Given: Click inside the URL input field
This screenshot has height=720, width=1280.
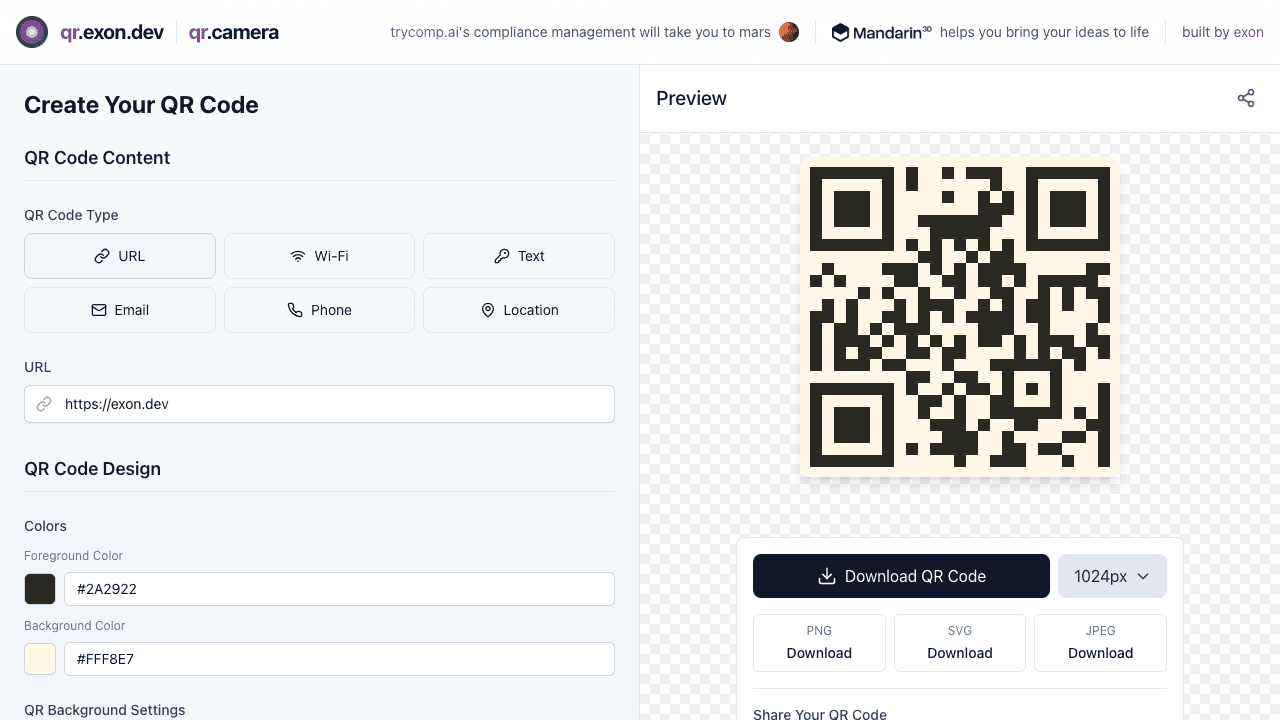Looking at the screenshot, I should click(319, 404).
